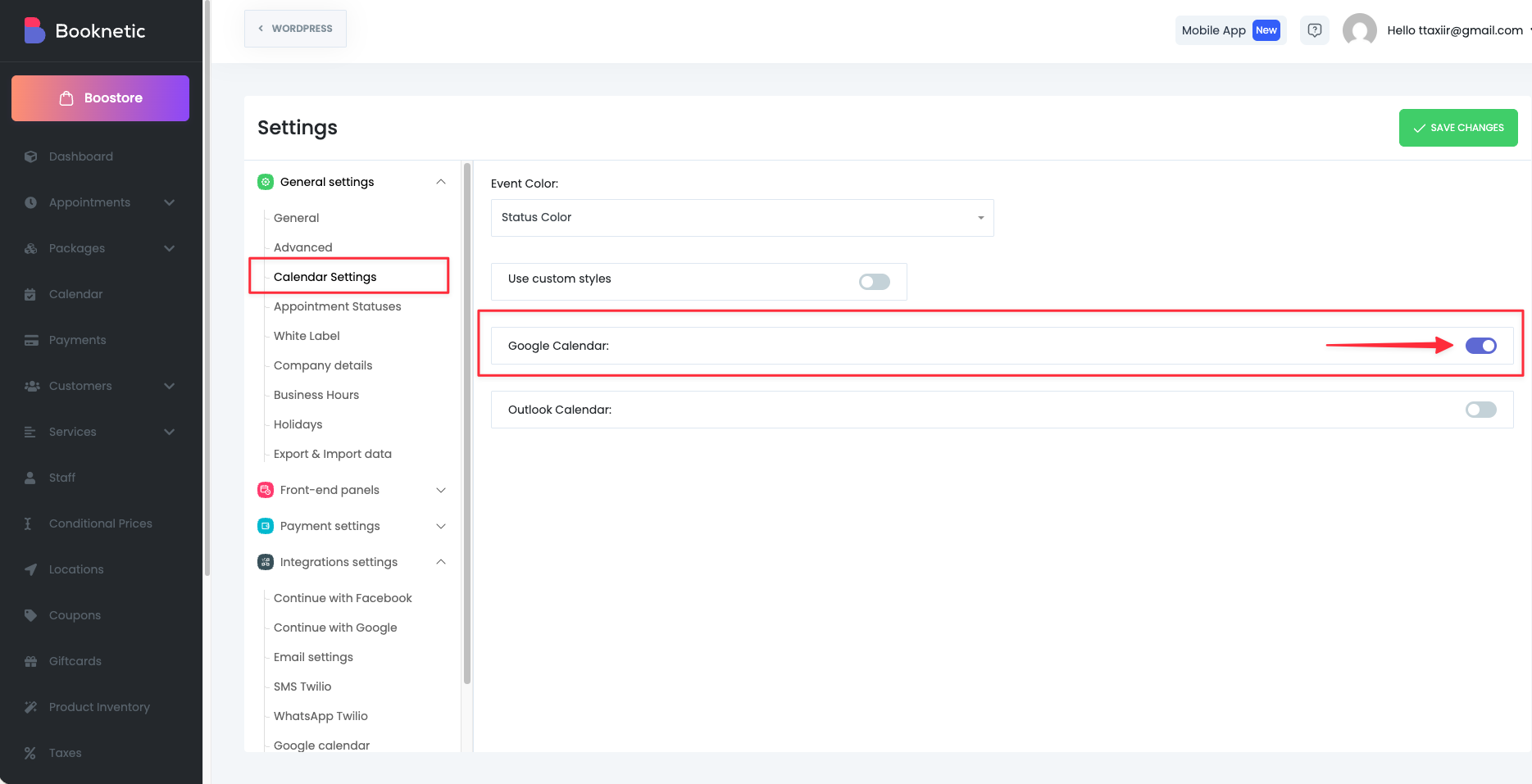Disable the Google Calendar toggle
1532x784 pixels.
1480,346
